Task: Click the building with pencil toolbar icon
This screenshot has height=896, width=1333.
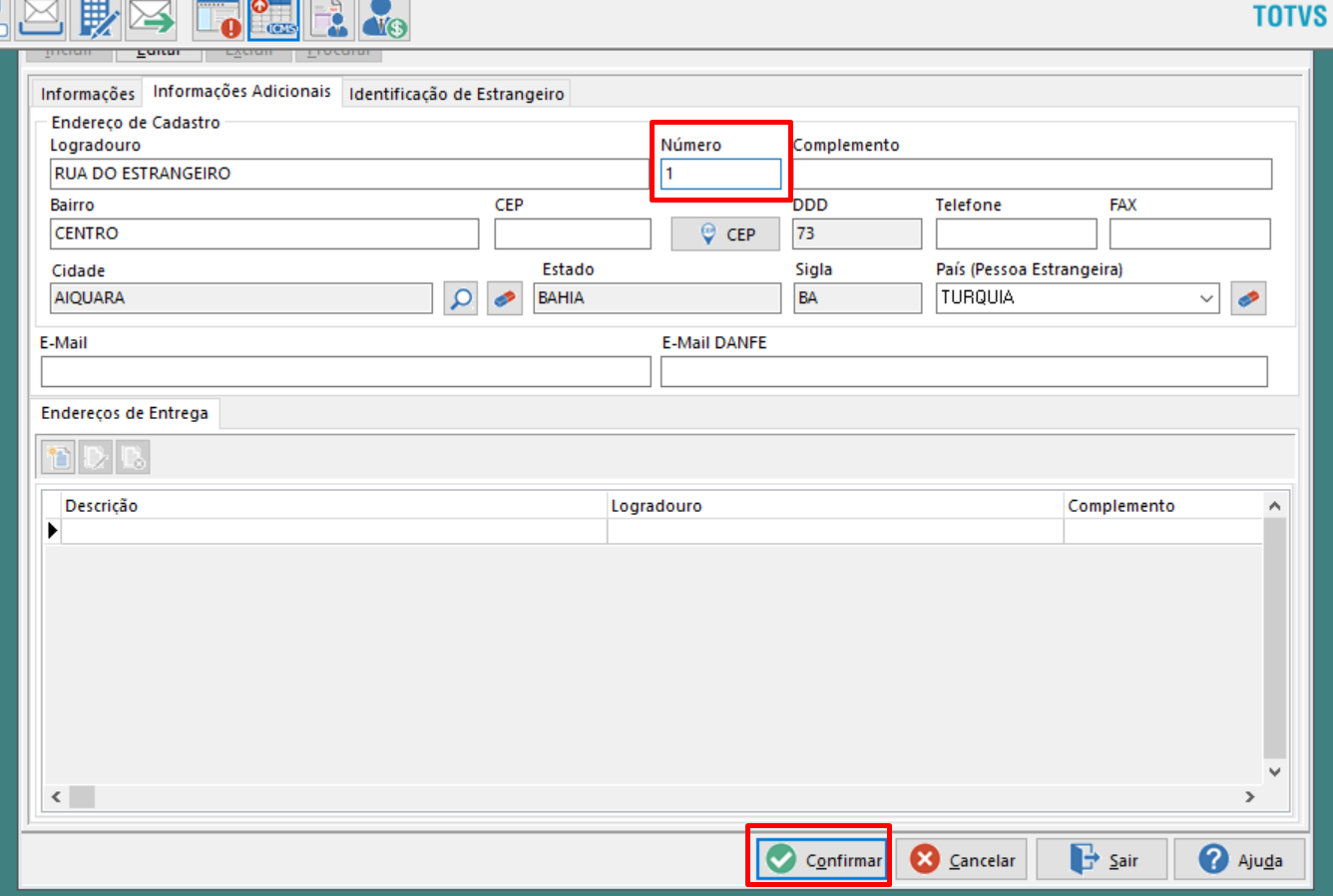Action: 98,17
